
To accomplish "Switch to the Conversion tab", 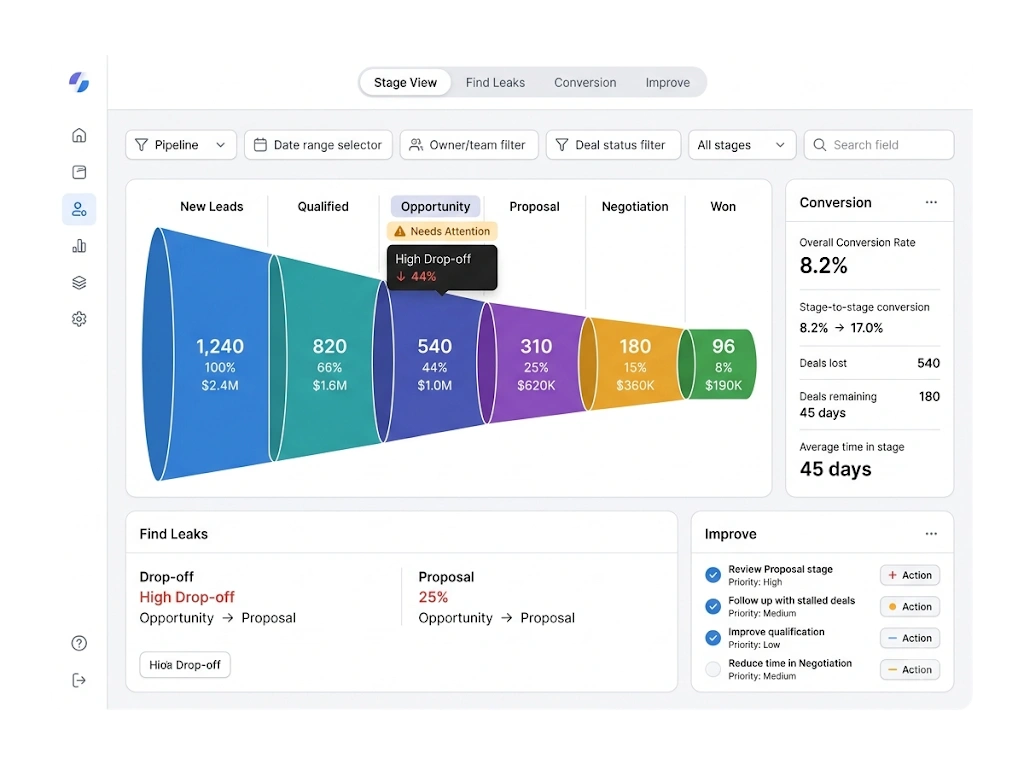I will tap(585, 83).
